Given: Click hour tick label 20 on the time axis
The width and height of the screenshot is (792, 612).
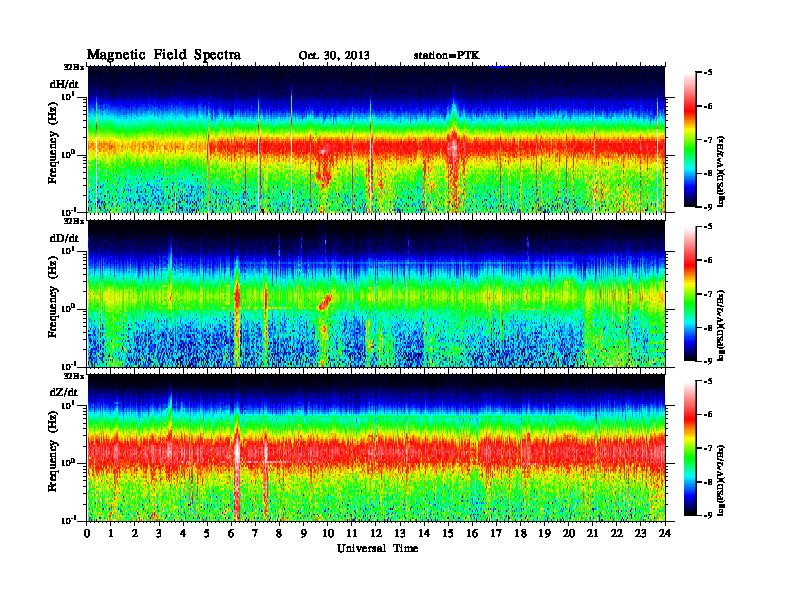Looking at the screenshot, I should pyautogui.click(x=569, y=533).
